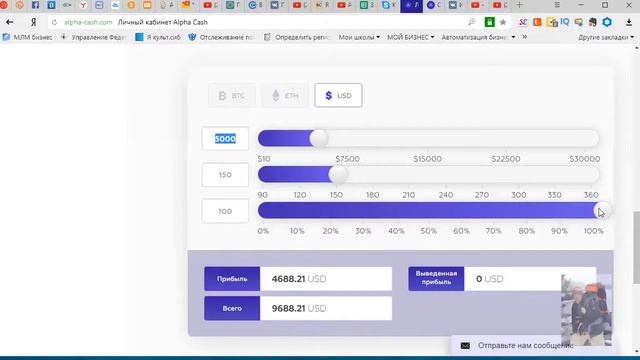Click the Всего label
Viewport: 640px width, 360px height.
[x=232, y=308]
